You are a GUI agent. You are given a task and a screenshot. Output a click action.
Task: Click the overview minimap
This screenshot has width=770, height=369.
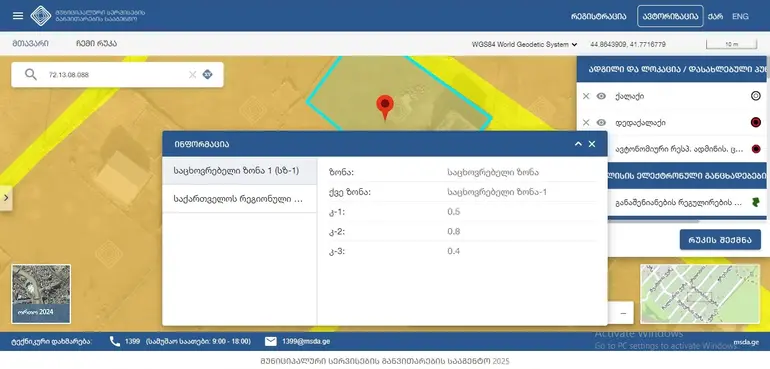click(700, 294)
